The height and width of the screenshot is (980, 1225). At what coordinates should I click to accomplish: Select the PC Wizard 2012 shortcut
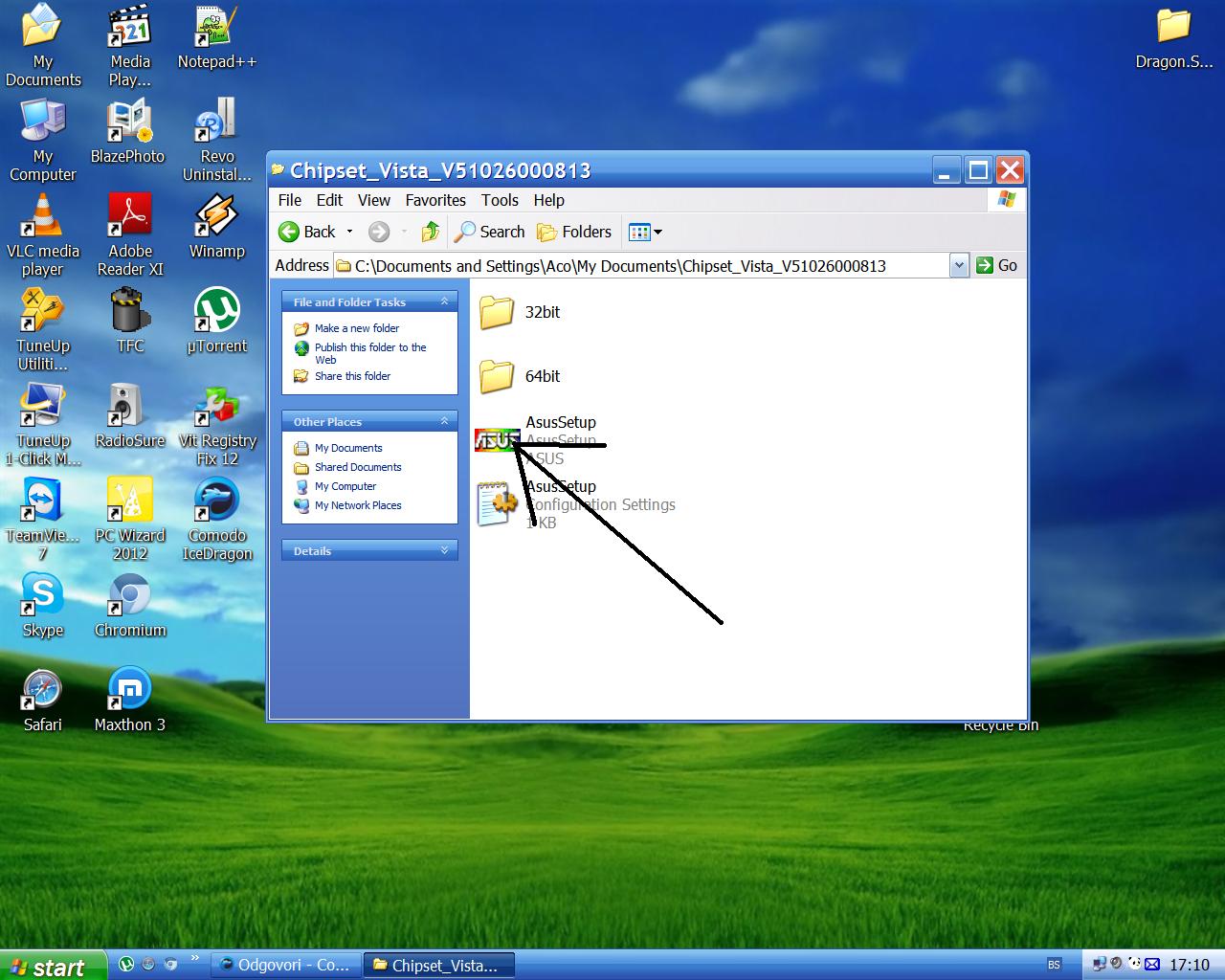point(130,520)
